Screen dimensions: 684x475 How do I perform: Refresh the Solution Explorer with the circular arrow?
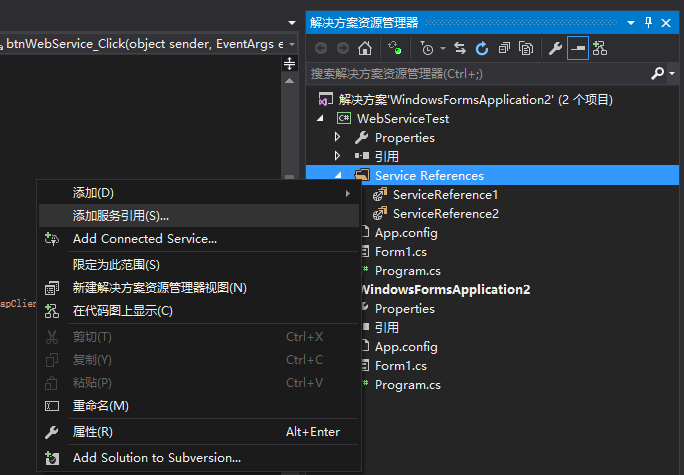(x=482, y=48)
